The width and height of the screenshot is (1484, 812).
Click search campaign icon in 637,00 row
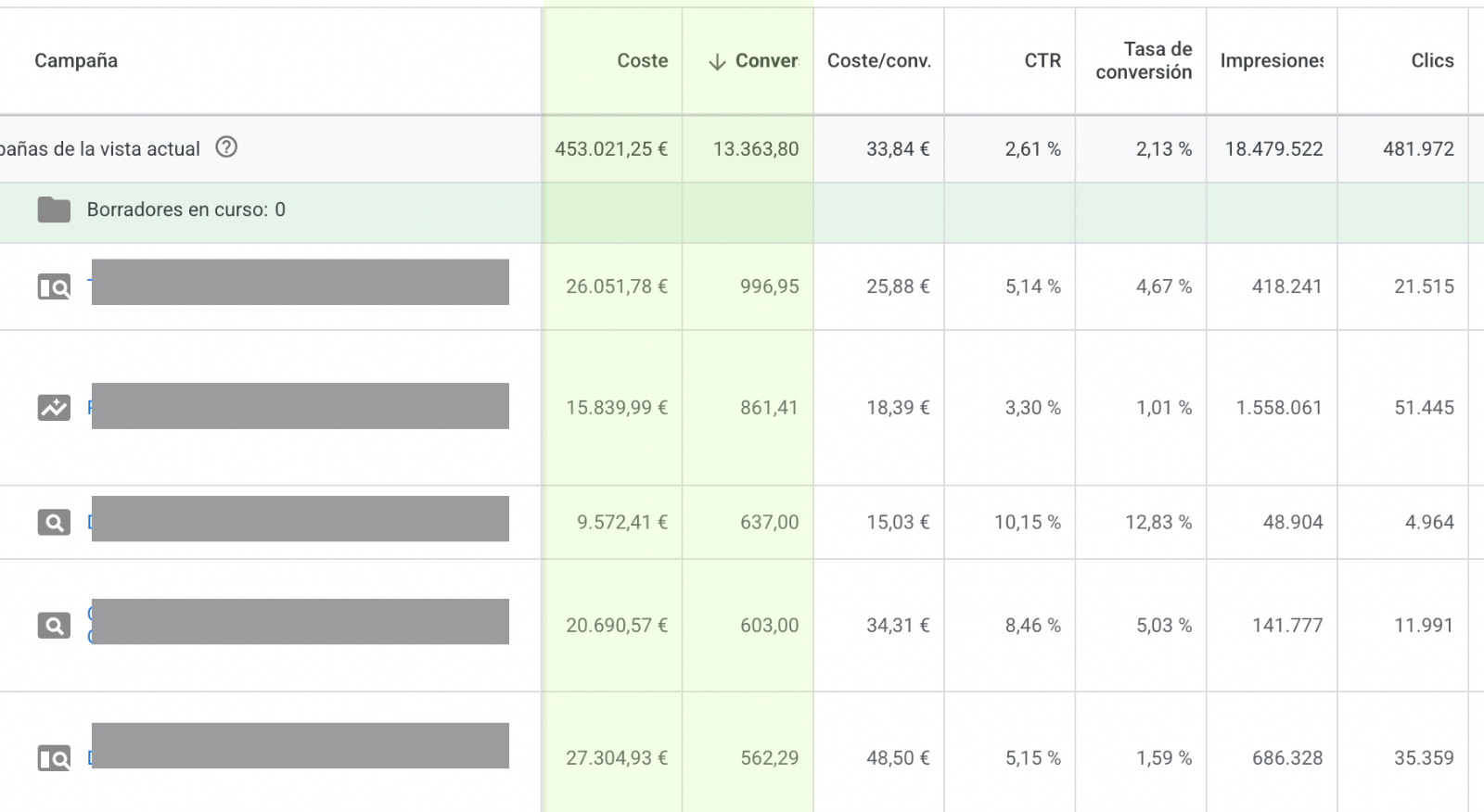tap(54, 523)
